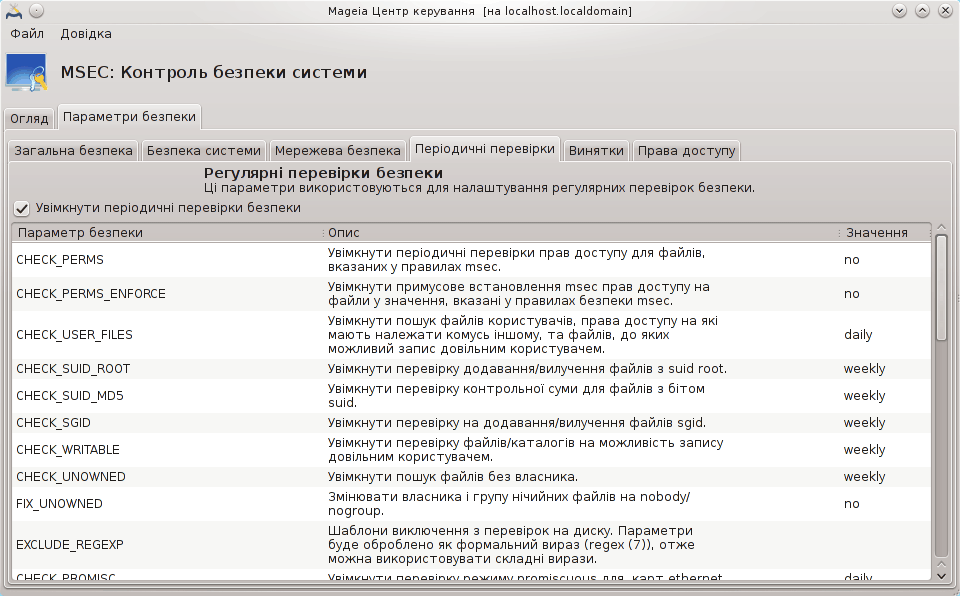Click the round window menu button beside the Mageia logo
This screenshot has height=596, width=960.
(x=36, y=11)
